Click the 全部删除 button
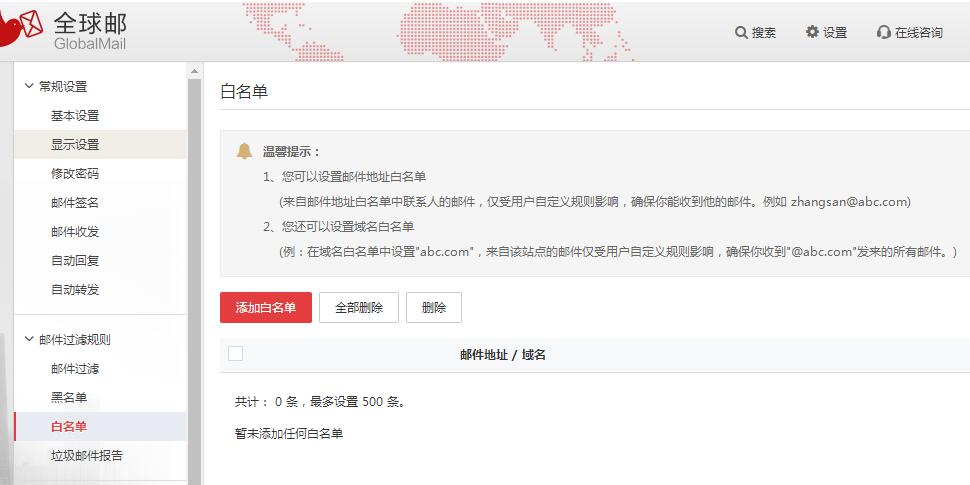 click(359, 308)
